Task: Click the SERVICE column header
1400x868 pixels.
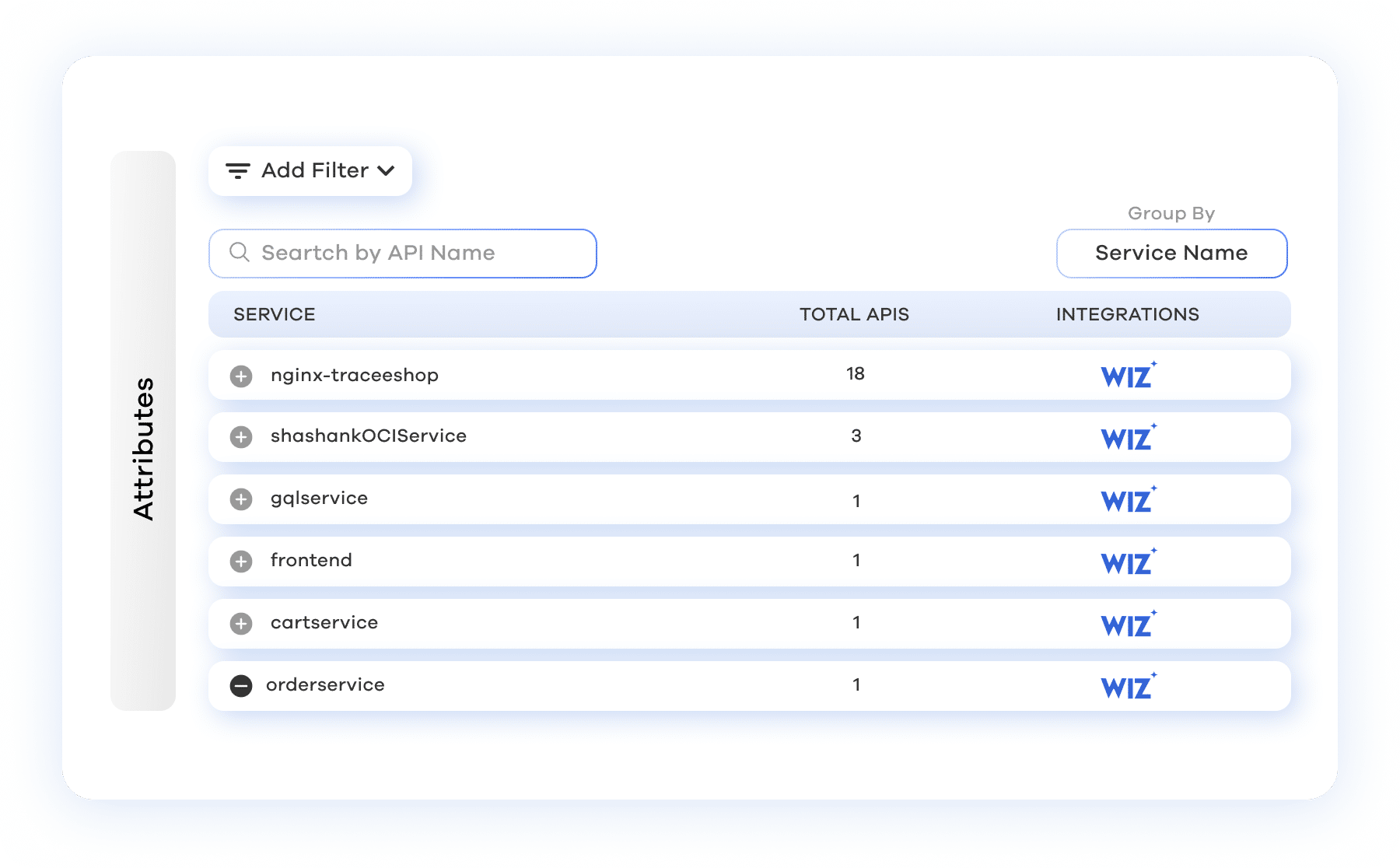Action: click(275, 314)
